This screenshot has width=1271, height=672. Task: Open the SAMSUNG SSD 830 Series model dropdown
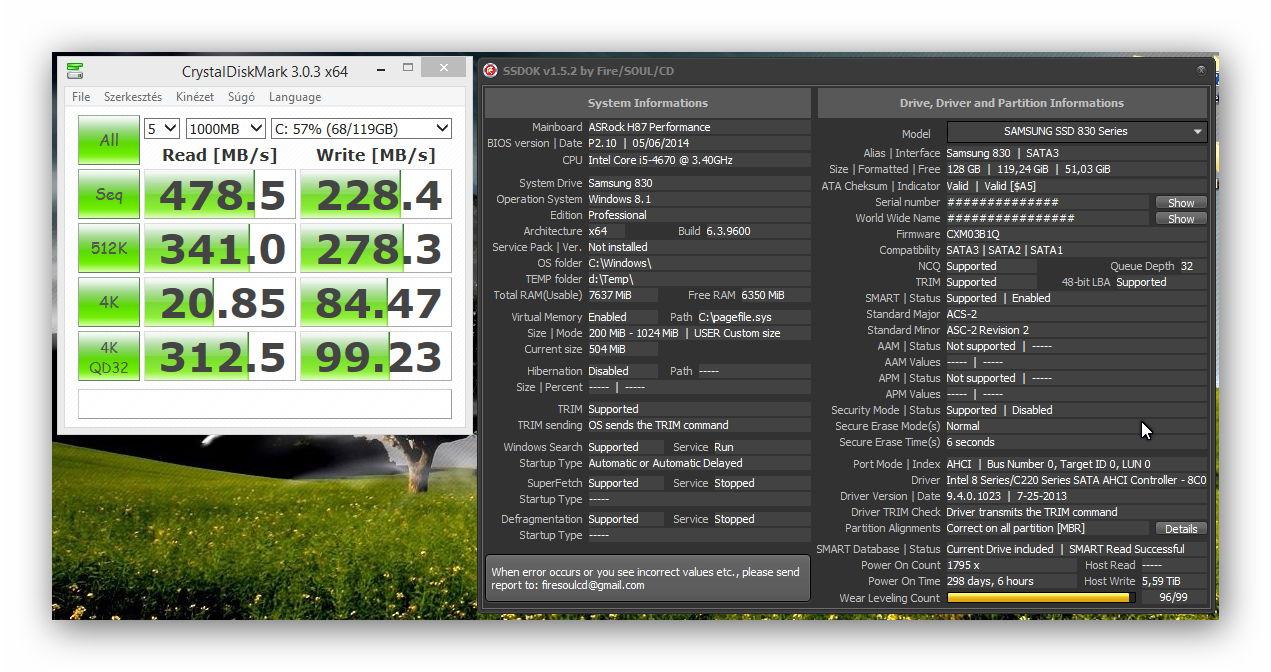1076,131
